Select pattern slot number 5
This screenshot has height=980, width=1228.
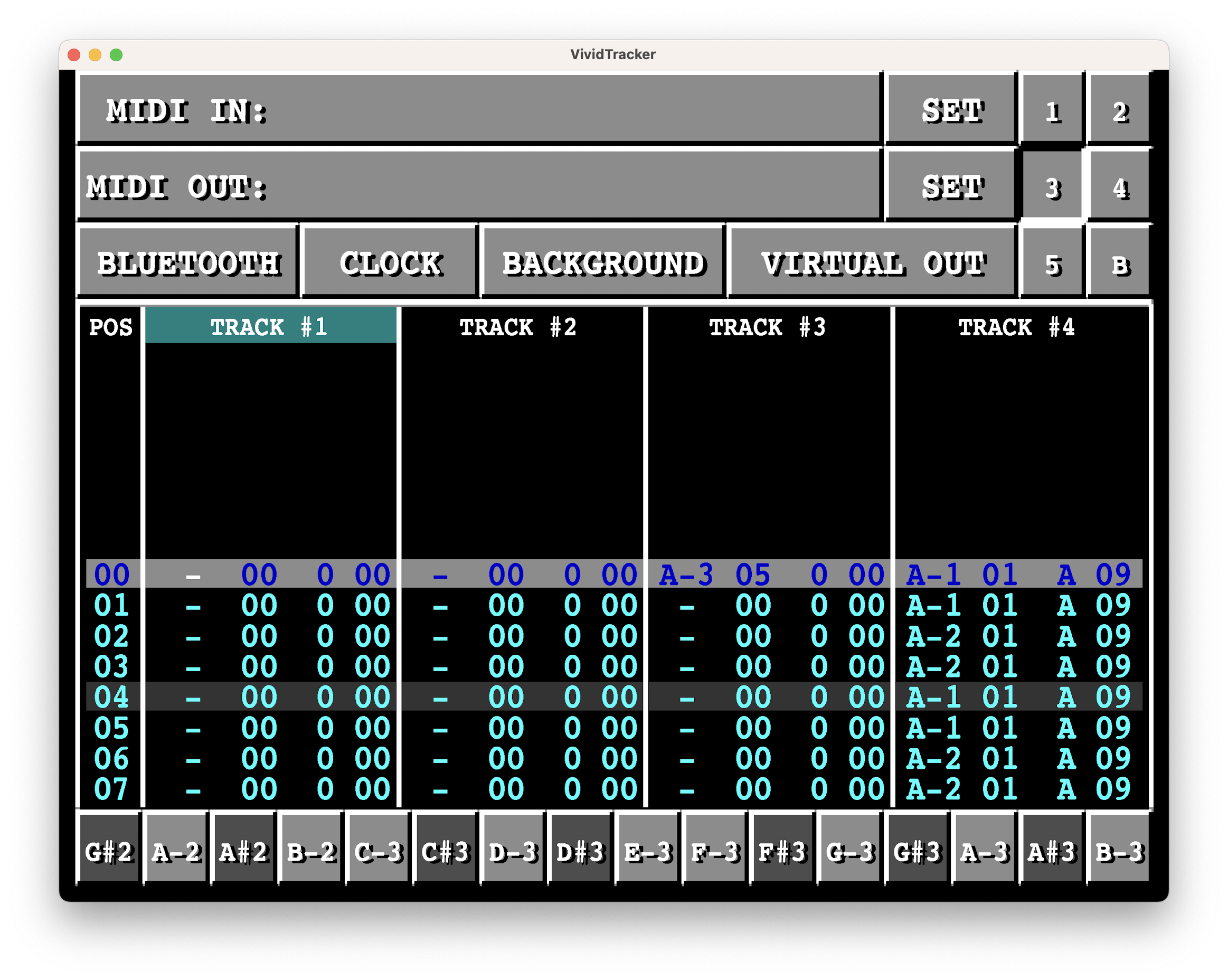pos(1052,265)
